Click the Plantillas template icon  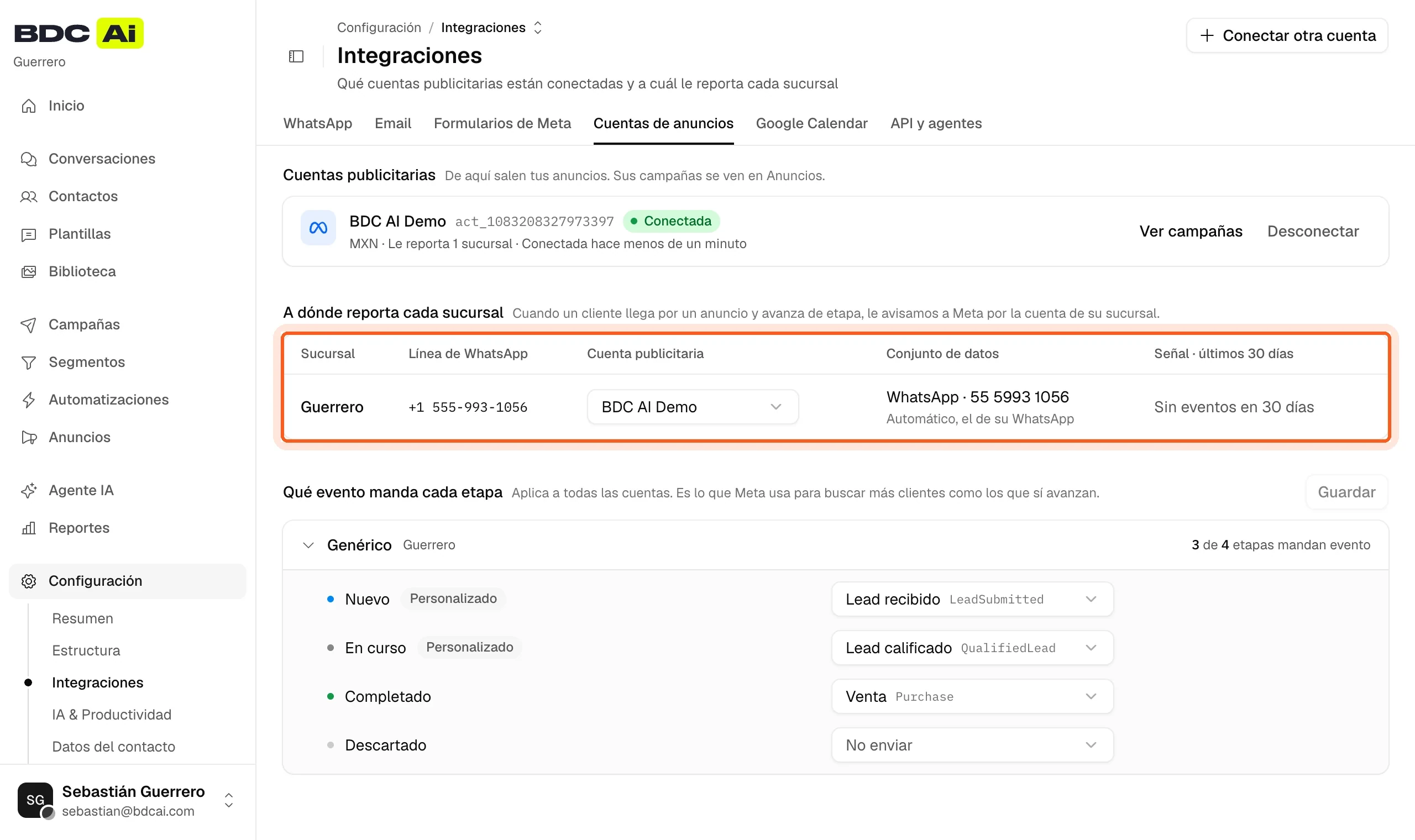28,234
